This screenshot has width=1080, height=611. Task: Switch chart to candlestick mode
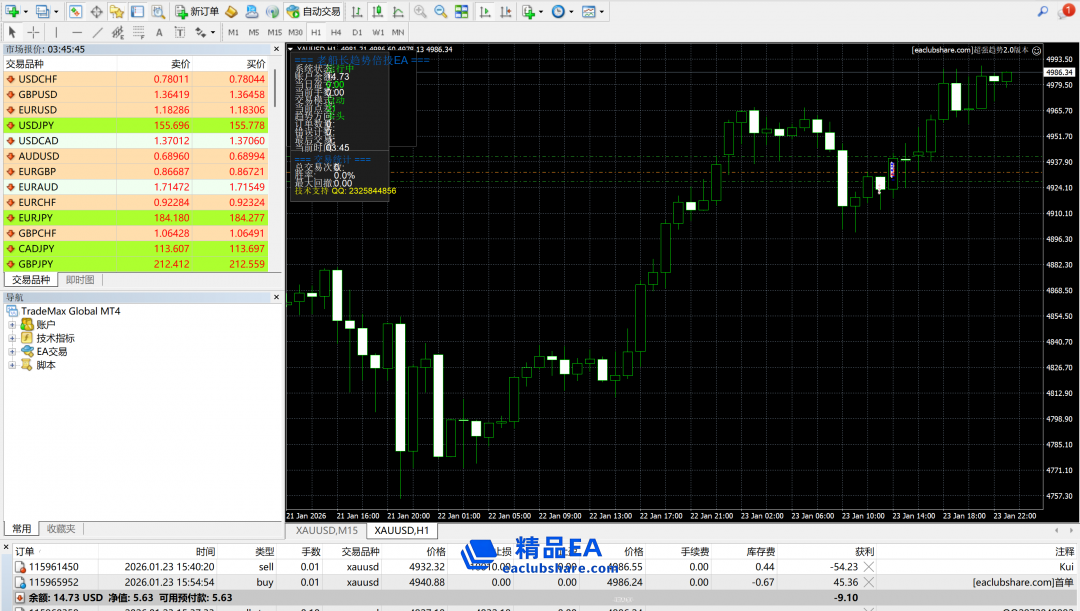tap(377, 12)
